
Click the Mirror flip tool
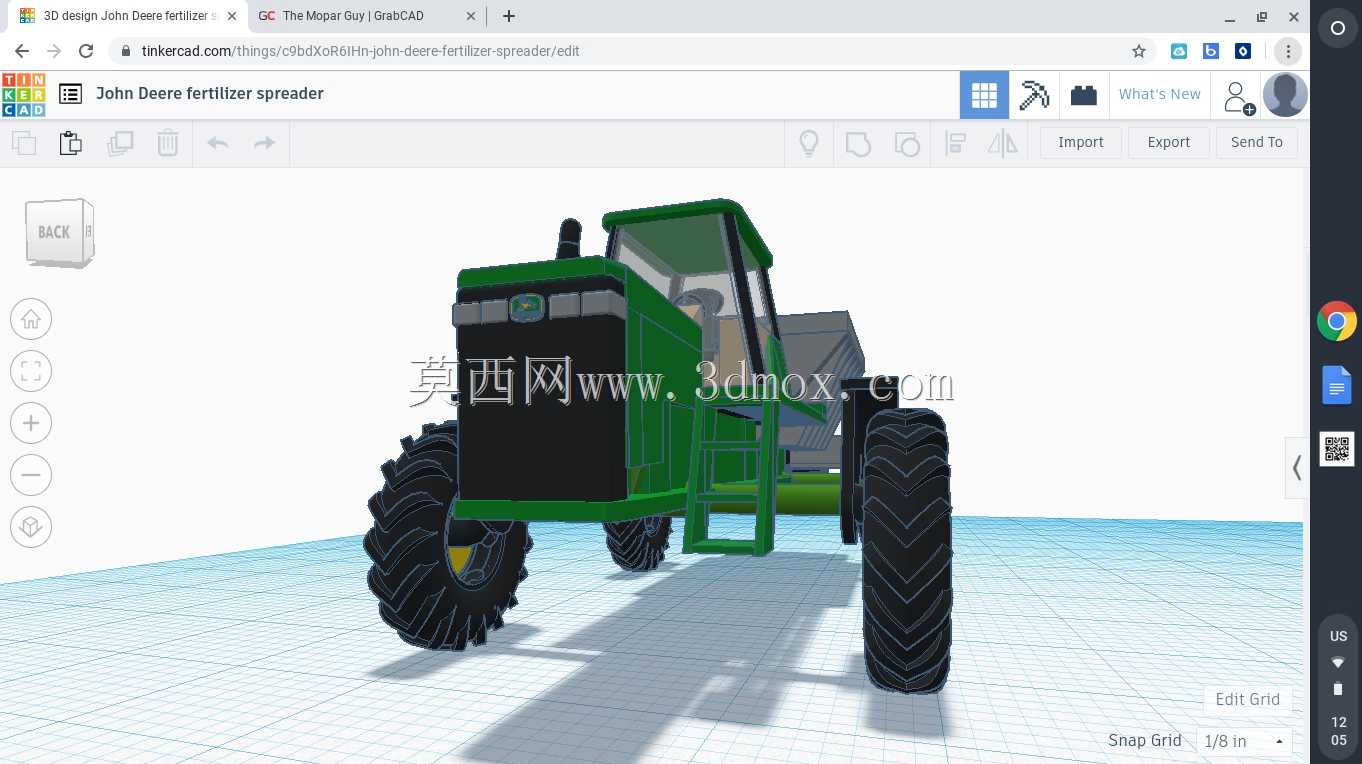click(1003, 144)
